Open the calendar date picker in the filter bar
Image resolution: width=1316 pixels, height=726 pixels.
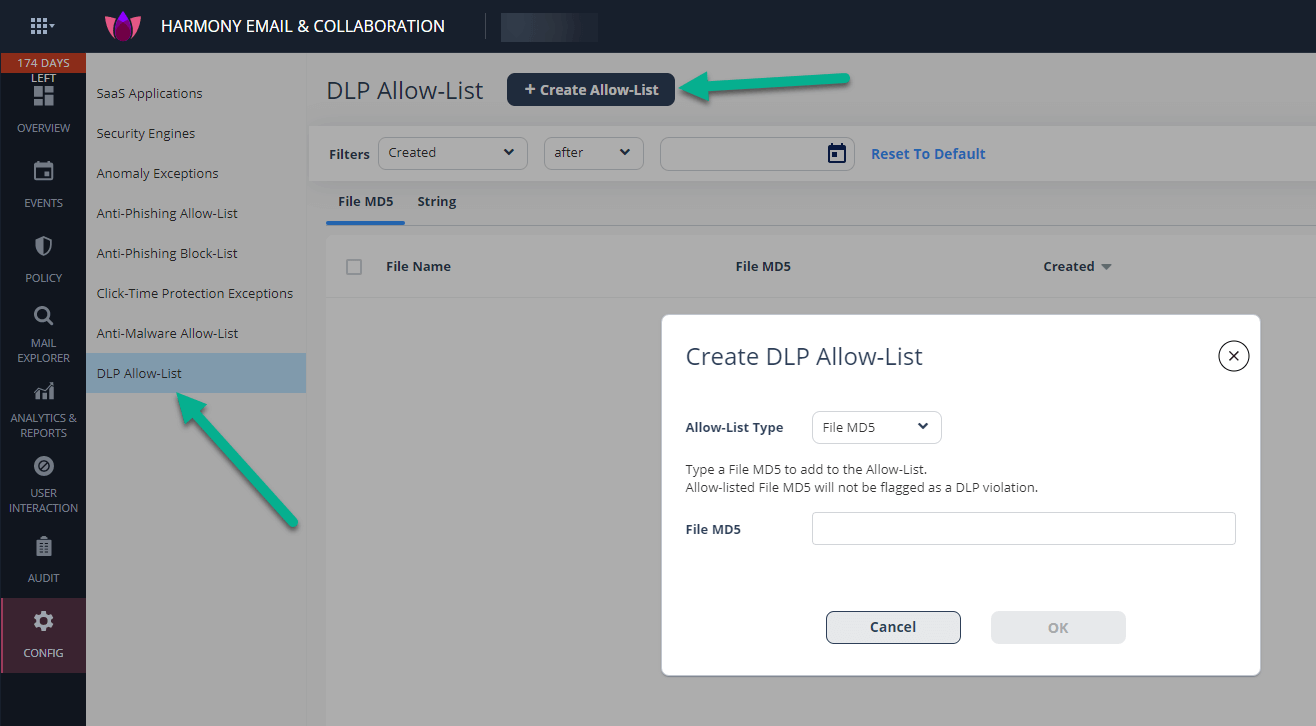click(836, 153)
